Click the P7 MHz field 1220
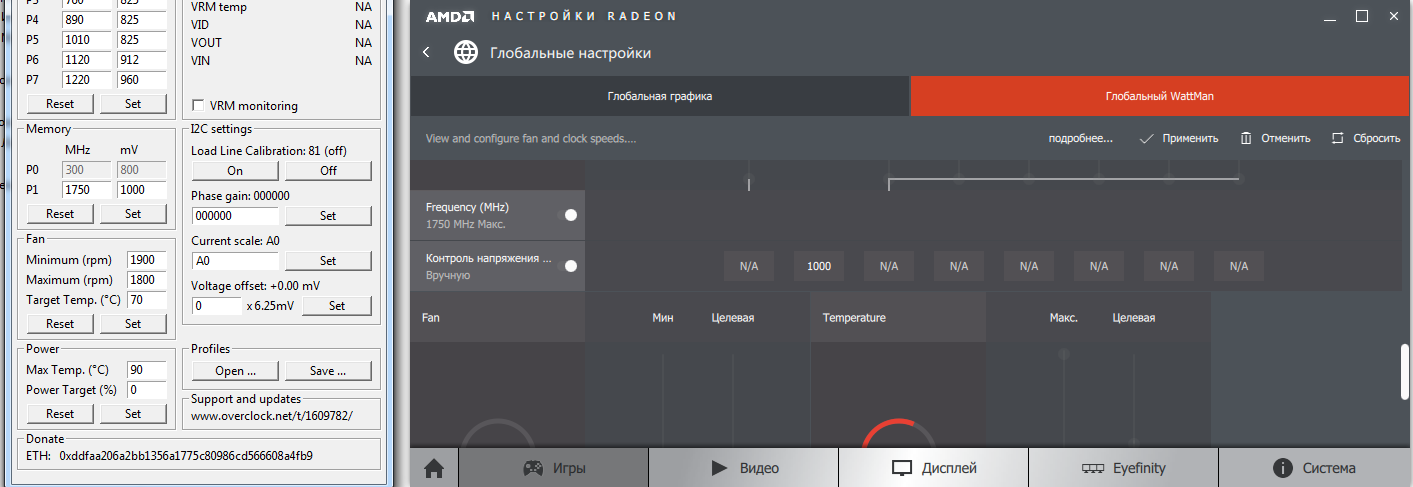Image resolution: width=1413 pixels, height=487 pixels. 87,79
